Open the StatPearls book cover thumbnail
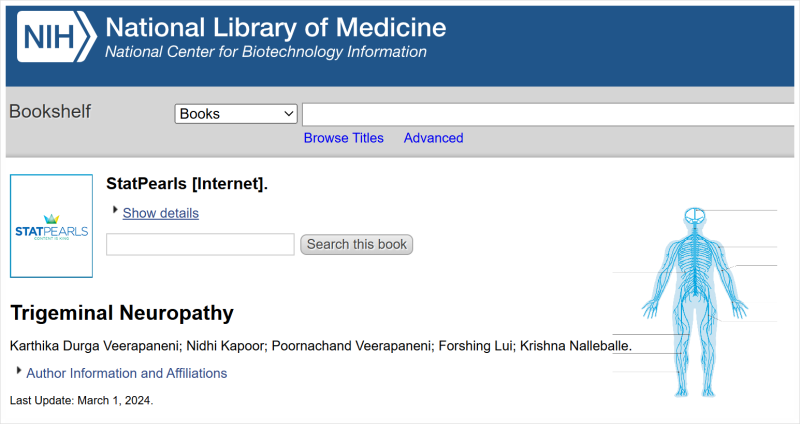The width and height of the screenshot is (800, 424). 51,226
